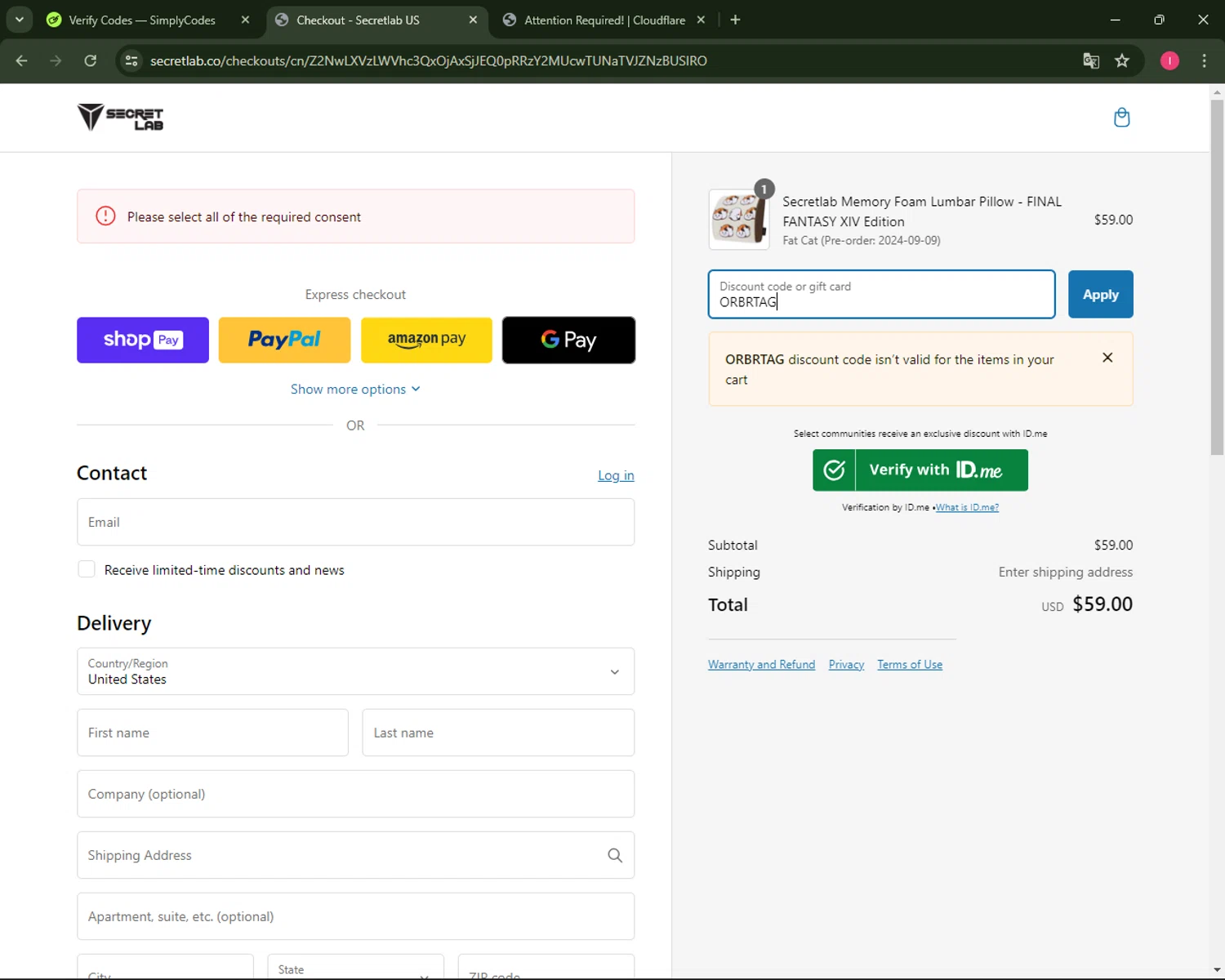Open the shopping cart bag icon
1225x980 pixels.
[1122, 118]
